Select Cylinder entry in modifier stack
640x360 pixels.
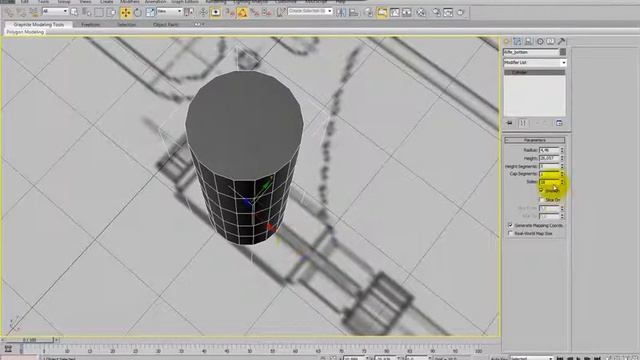click(535, 72)
